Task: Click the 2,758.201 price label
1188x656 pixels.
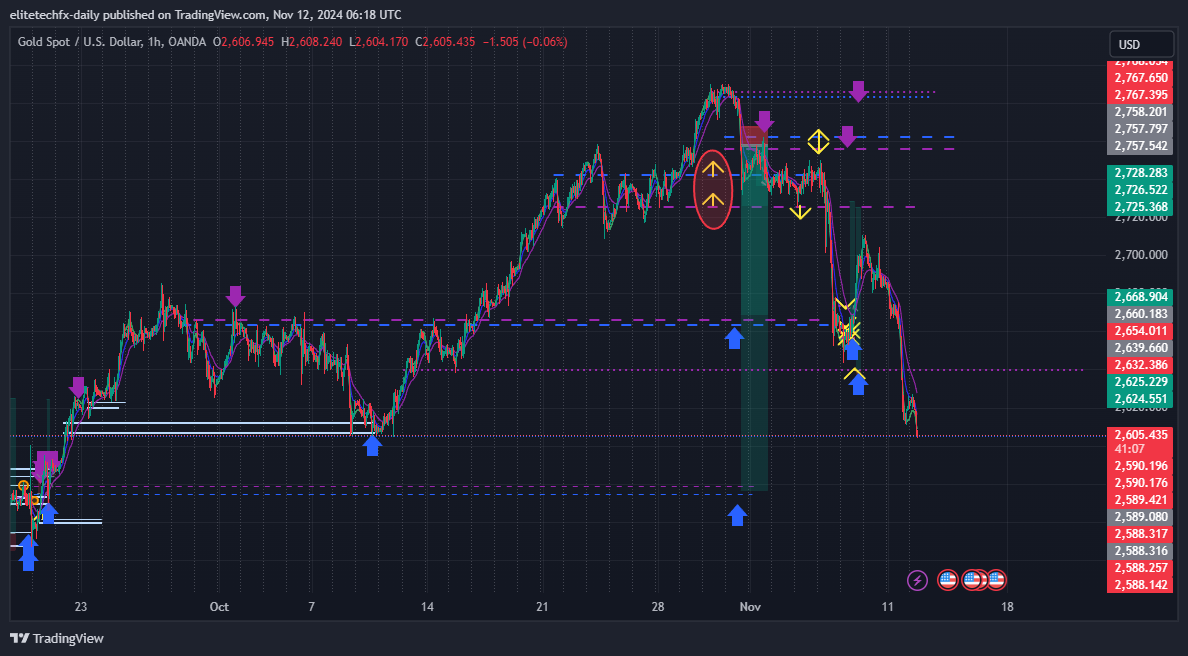Action: [x=1141, y=111]
